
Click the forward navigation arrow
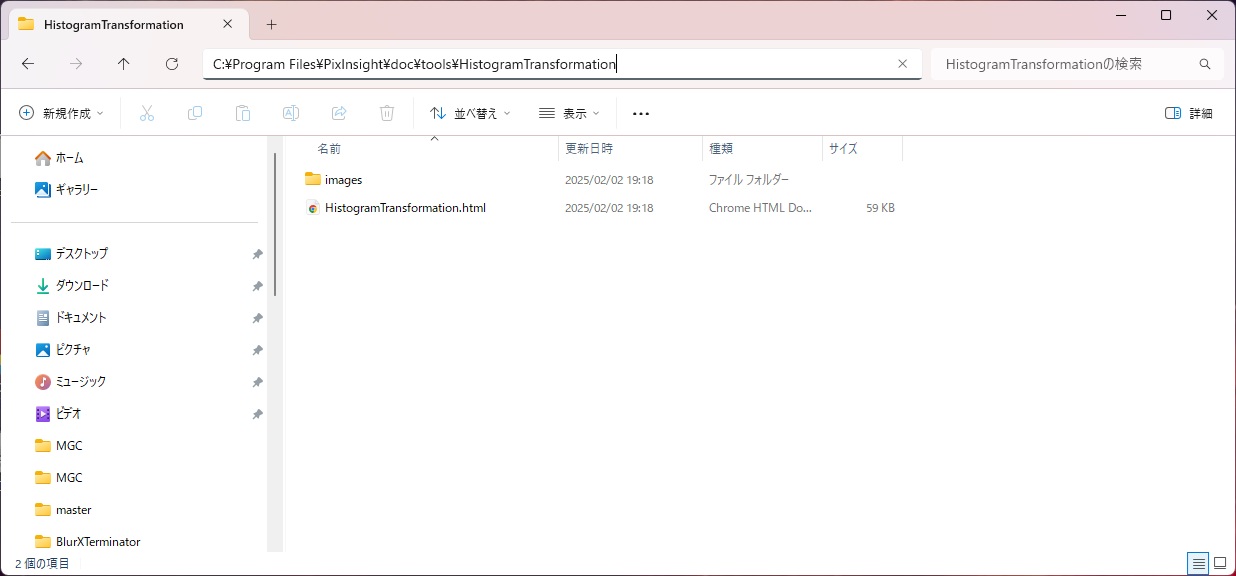click(x=76, y=64)
